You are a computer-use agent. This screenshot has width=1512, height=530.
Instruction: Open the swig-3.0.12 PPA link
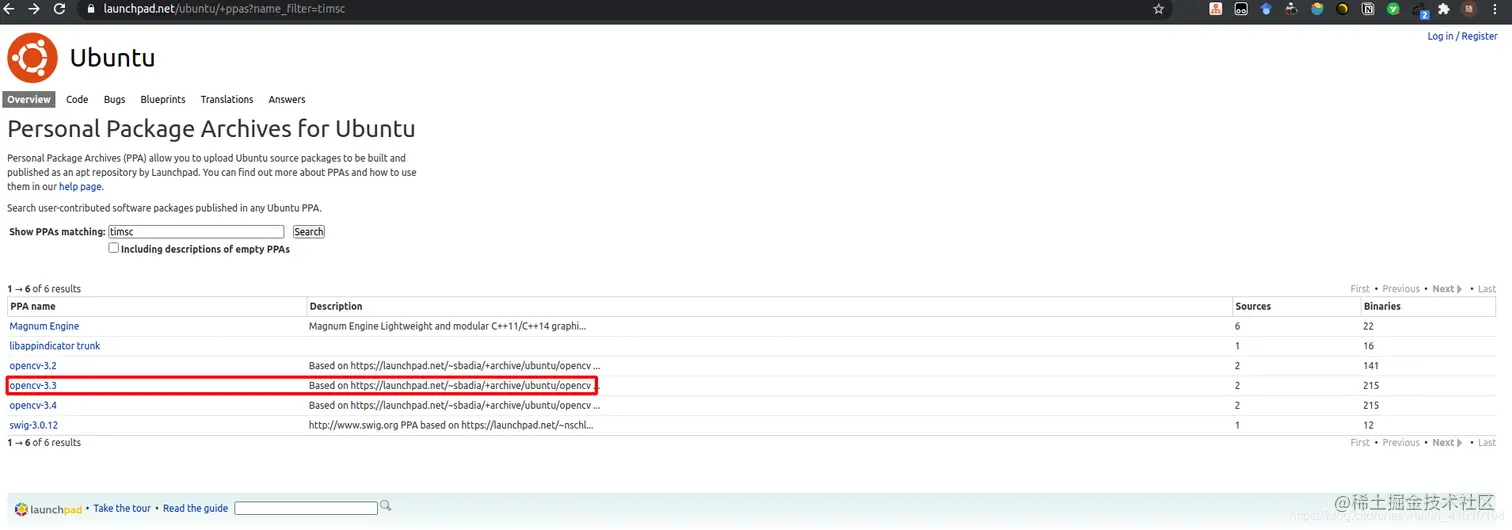tap(35, 425)
